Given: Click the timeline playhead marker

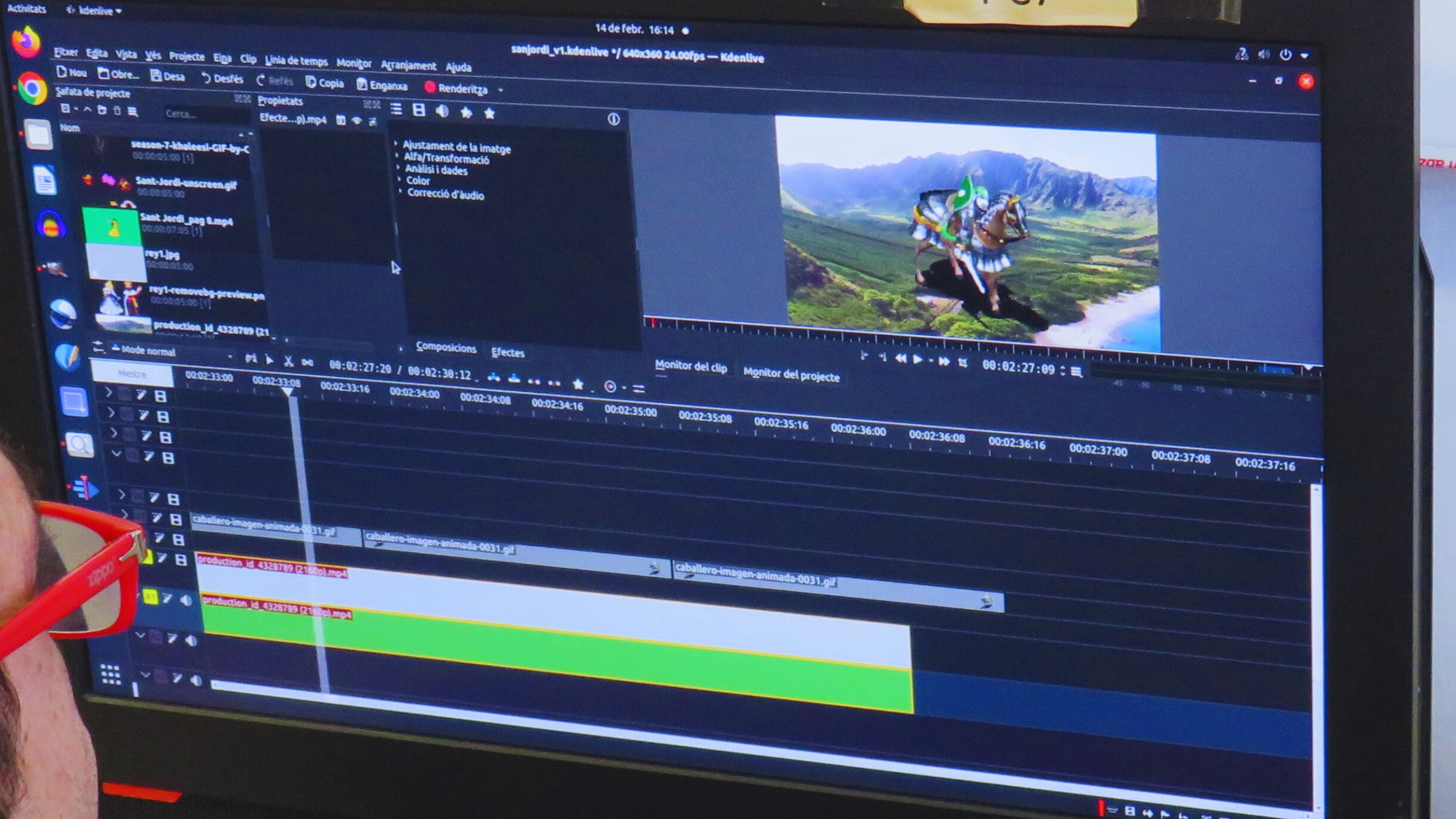Looking at the screenshot, I should tap(288, 391).
